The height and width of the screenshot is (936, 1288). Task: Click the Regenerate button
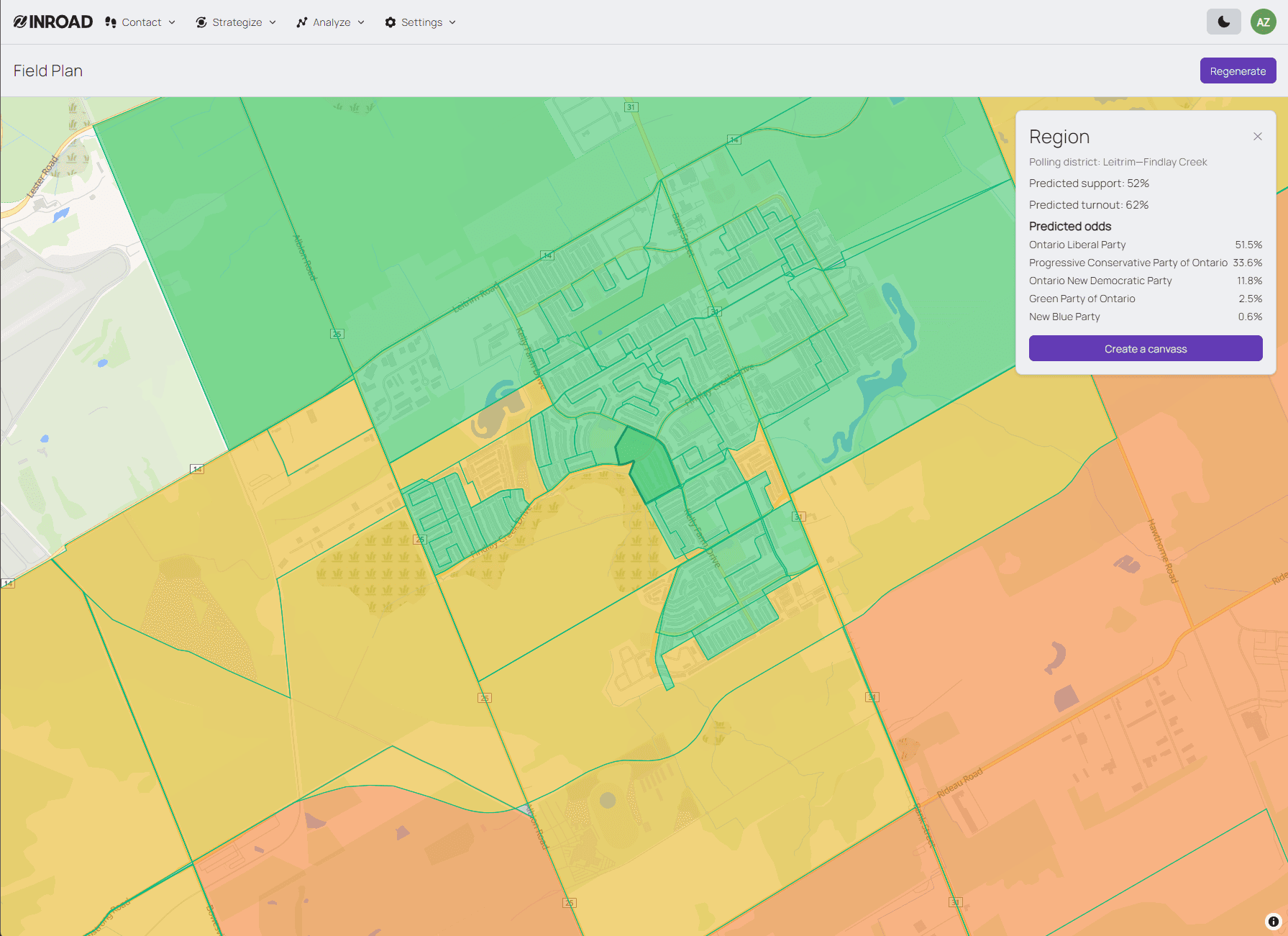pos(1238,71)
